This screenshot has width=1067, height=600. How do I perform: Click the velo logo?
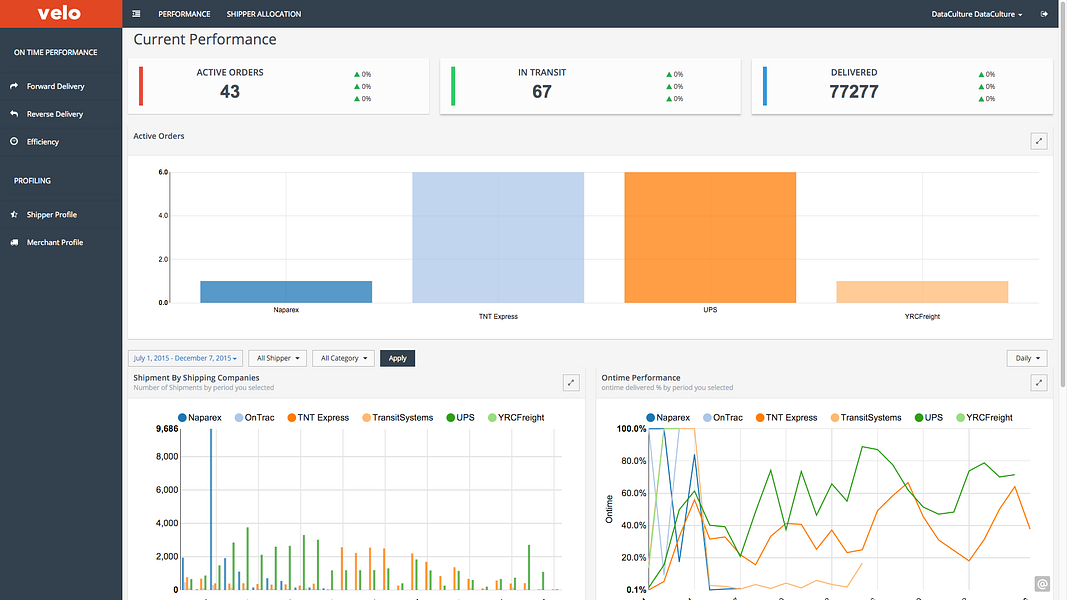(59, 14)
